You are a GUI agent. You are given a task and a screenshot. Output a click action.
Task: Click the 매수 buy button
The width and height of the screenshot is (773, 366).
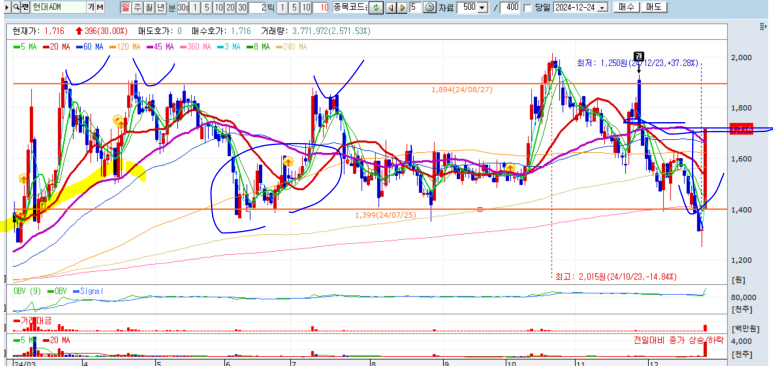[x=625, y=7]
